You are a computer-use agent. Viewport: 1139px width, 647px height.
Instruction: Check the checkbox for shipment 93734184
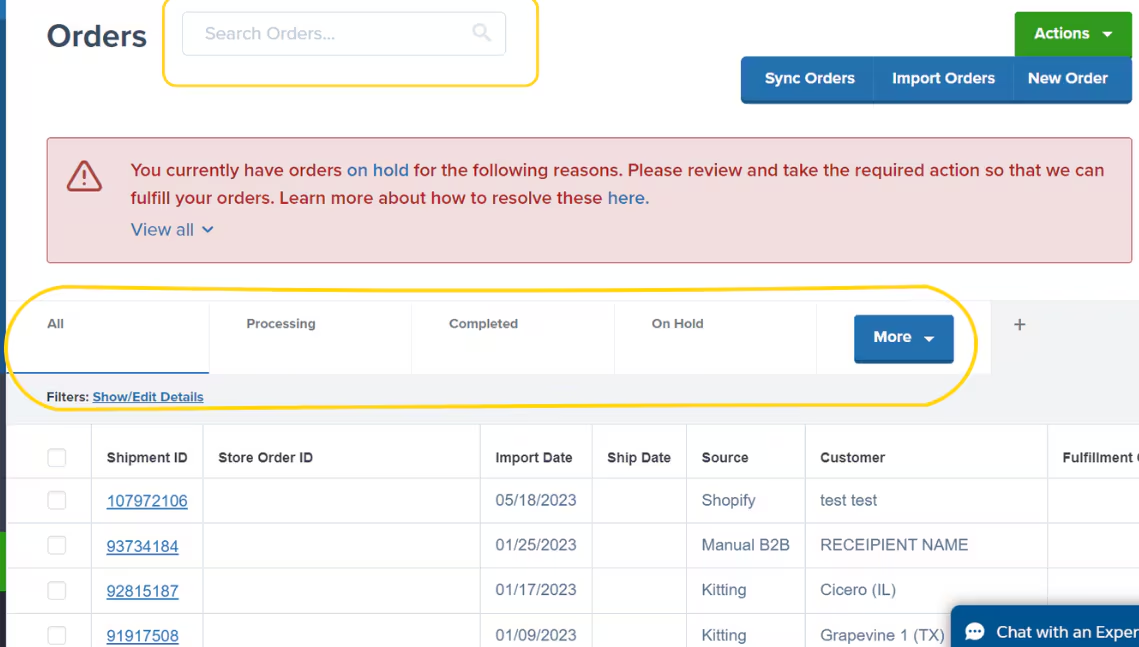[57, 545]
